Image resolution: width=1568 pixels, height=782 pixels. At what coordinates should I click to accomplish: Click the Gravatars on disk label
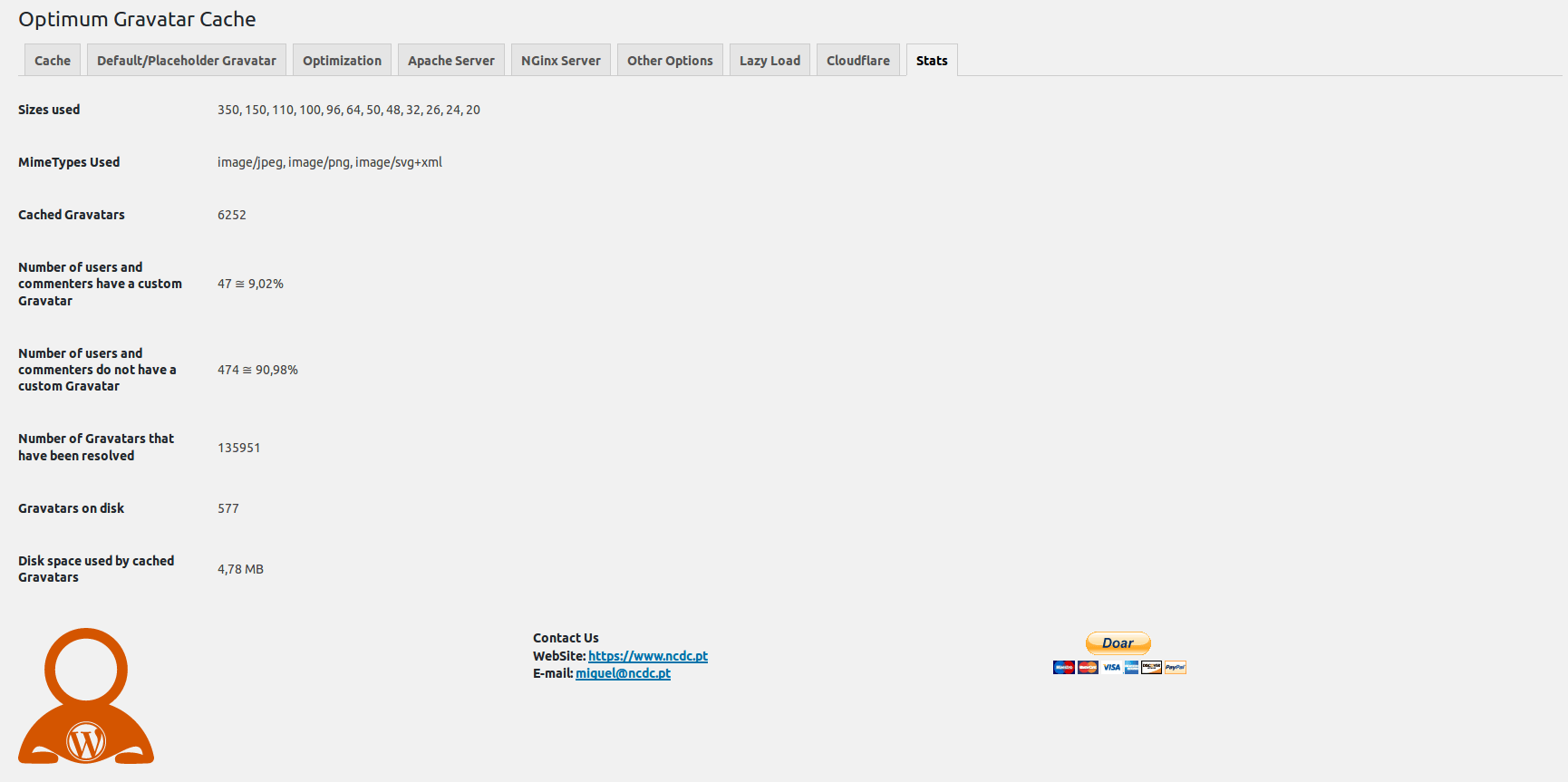click(72, 508)
